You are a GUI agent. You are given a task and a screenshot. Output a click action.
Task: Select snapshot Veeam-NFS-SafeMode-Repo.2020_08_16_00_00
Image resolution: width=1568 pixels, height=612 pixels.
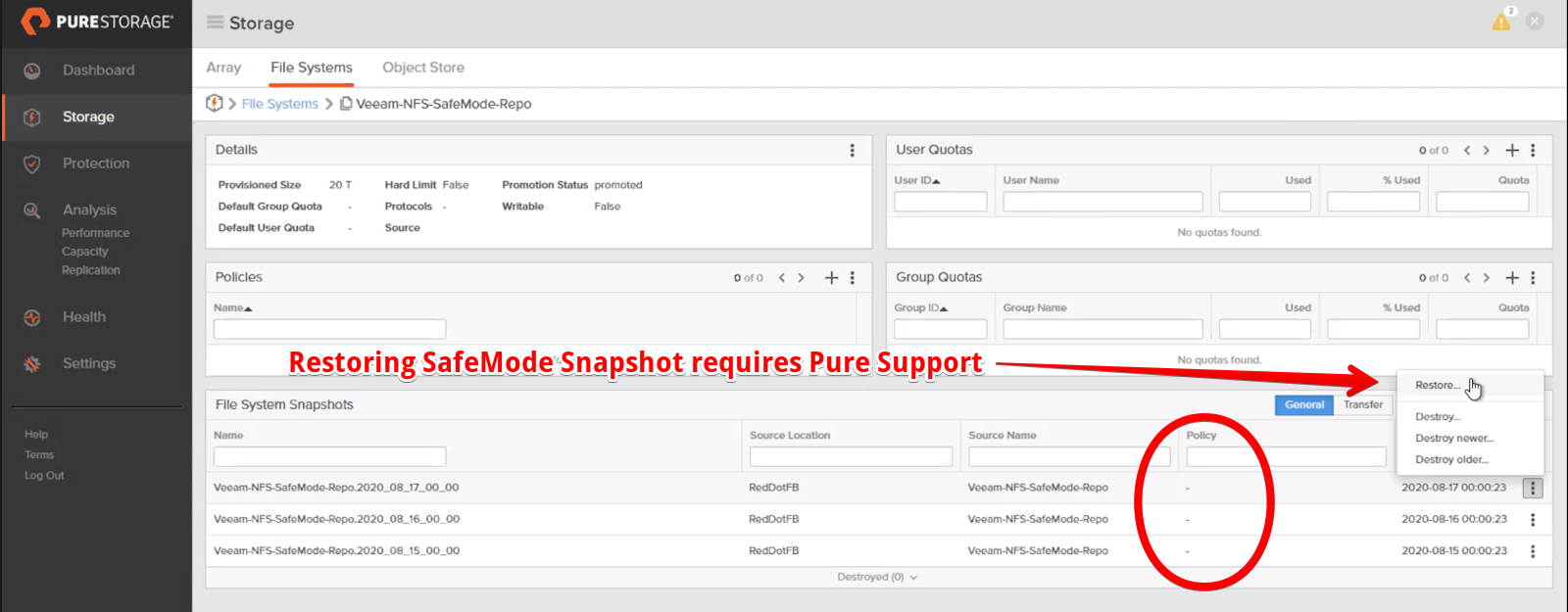[x=337, y=519]
